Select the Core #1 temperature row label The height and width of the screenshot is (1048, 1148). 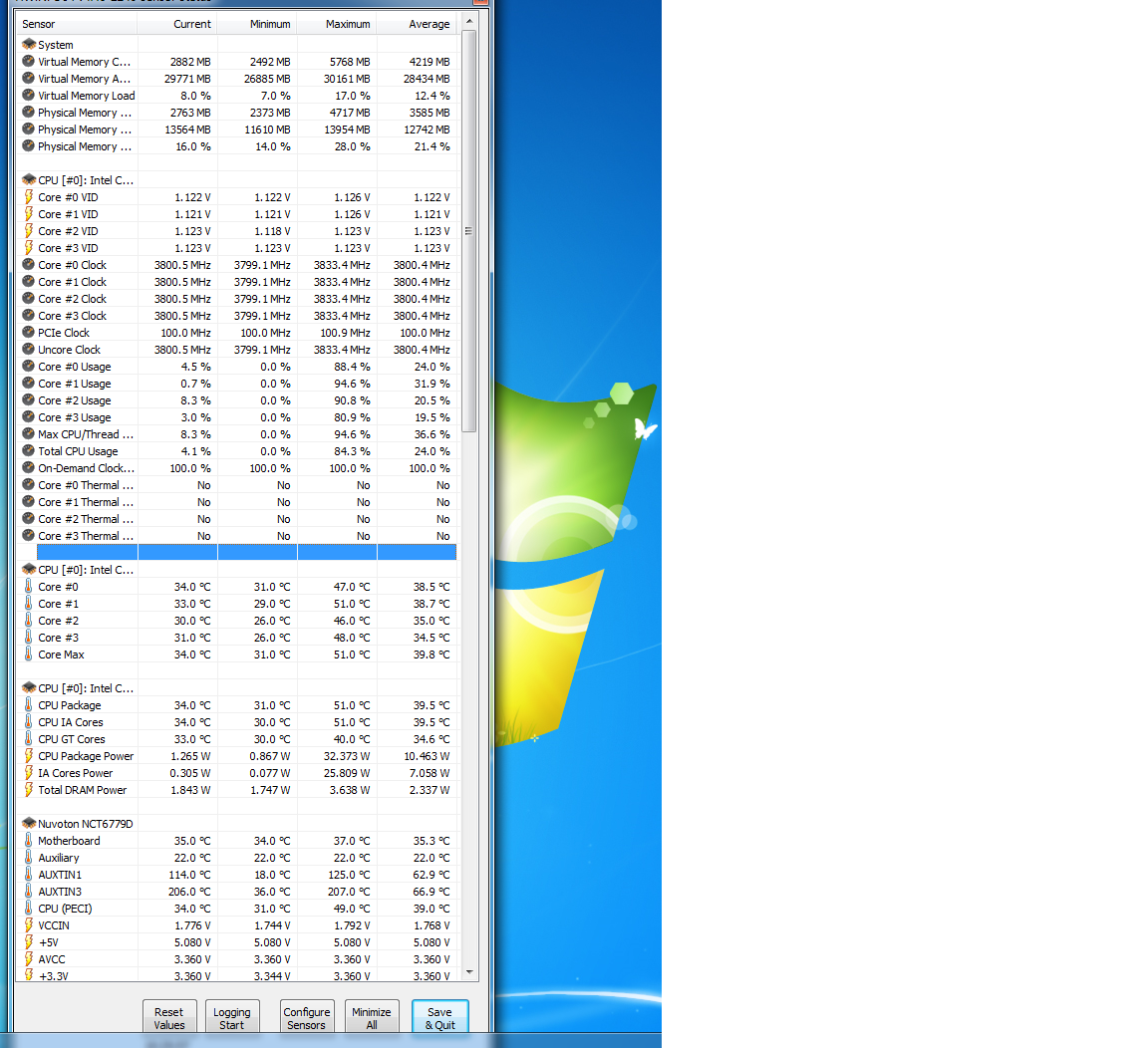point(59,604)
